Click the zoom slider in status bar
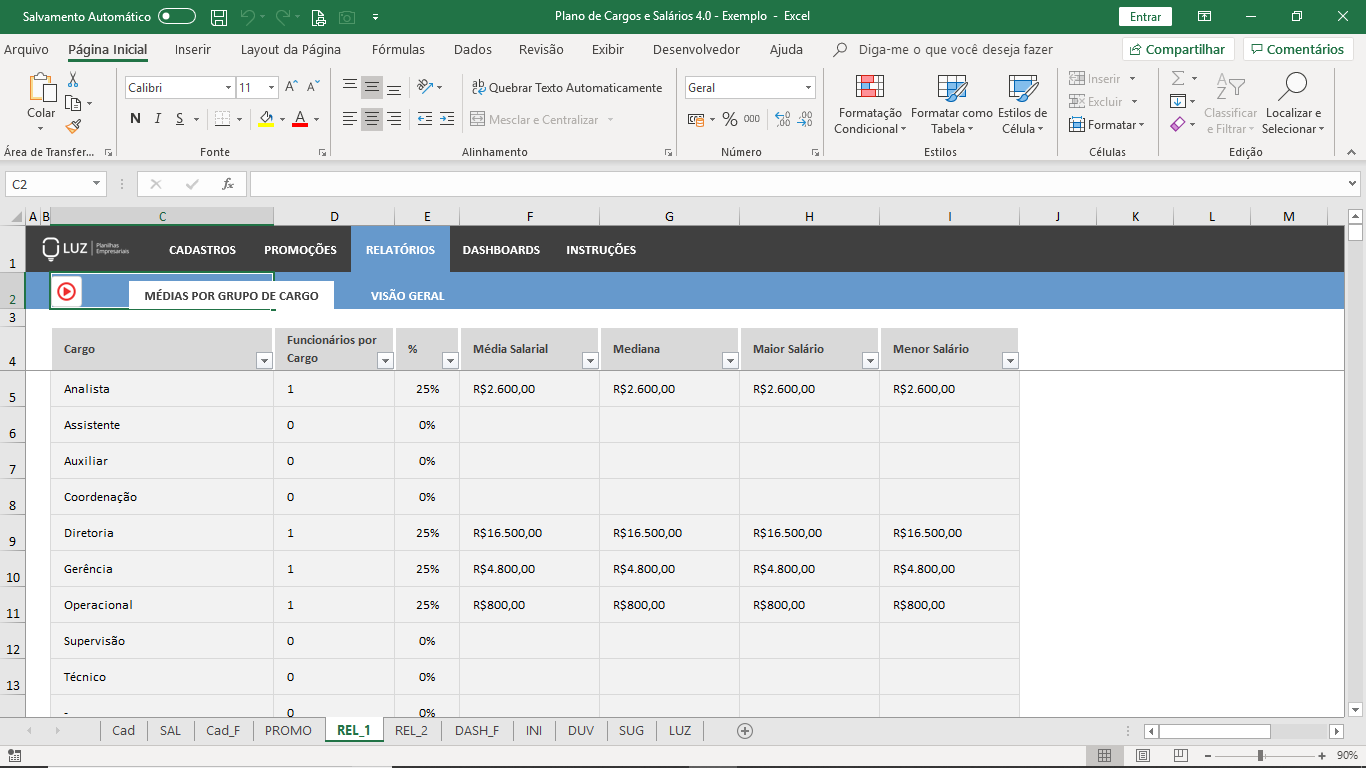This screenshot has width=1366, height=768. pyautogui.click(x=1260, y=756)
